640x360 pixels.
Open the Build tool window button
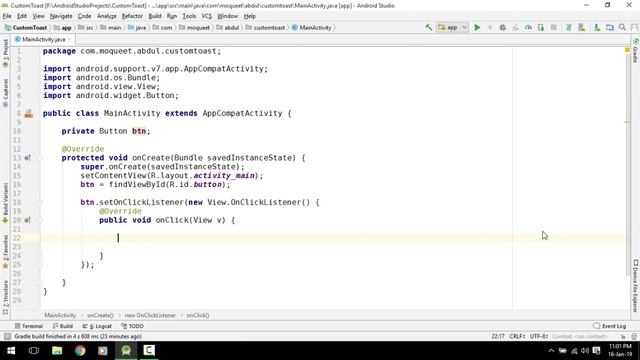point(63,326)
